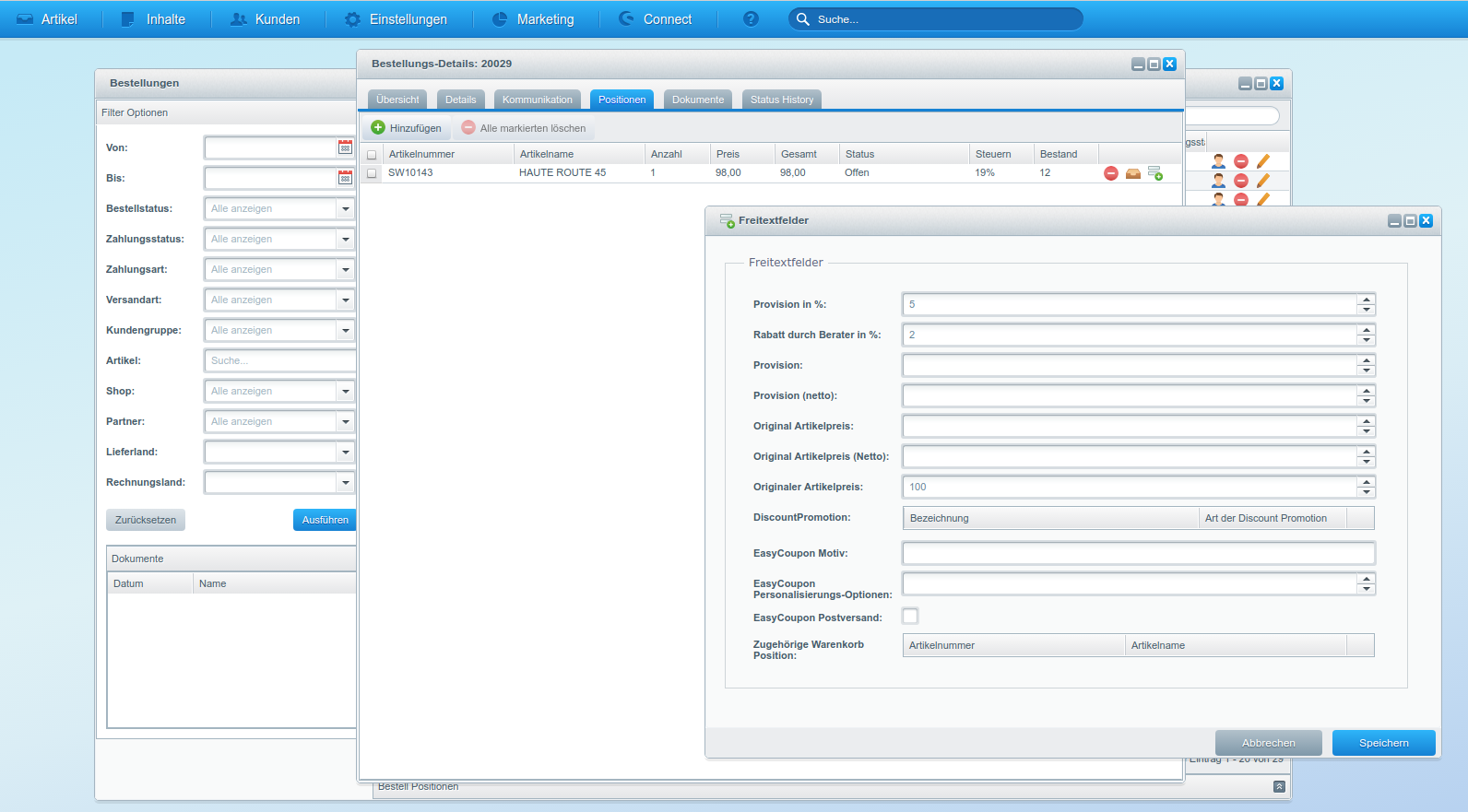
Task: Increase Original Artikelpreis spinner value
Action: [x=1367, y=421]
